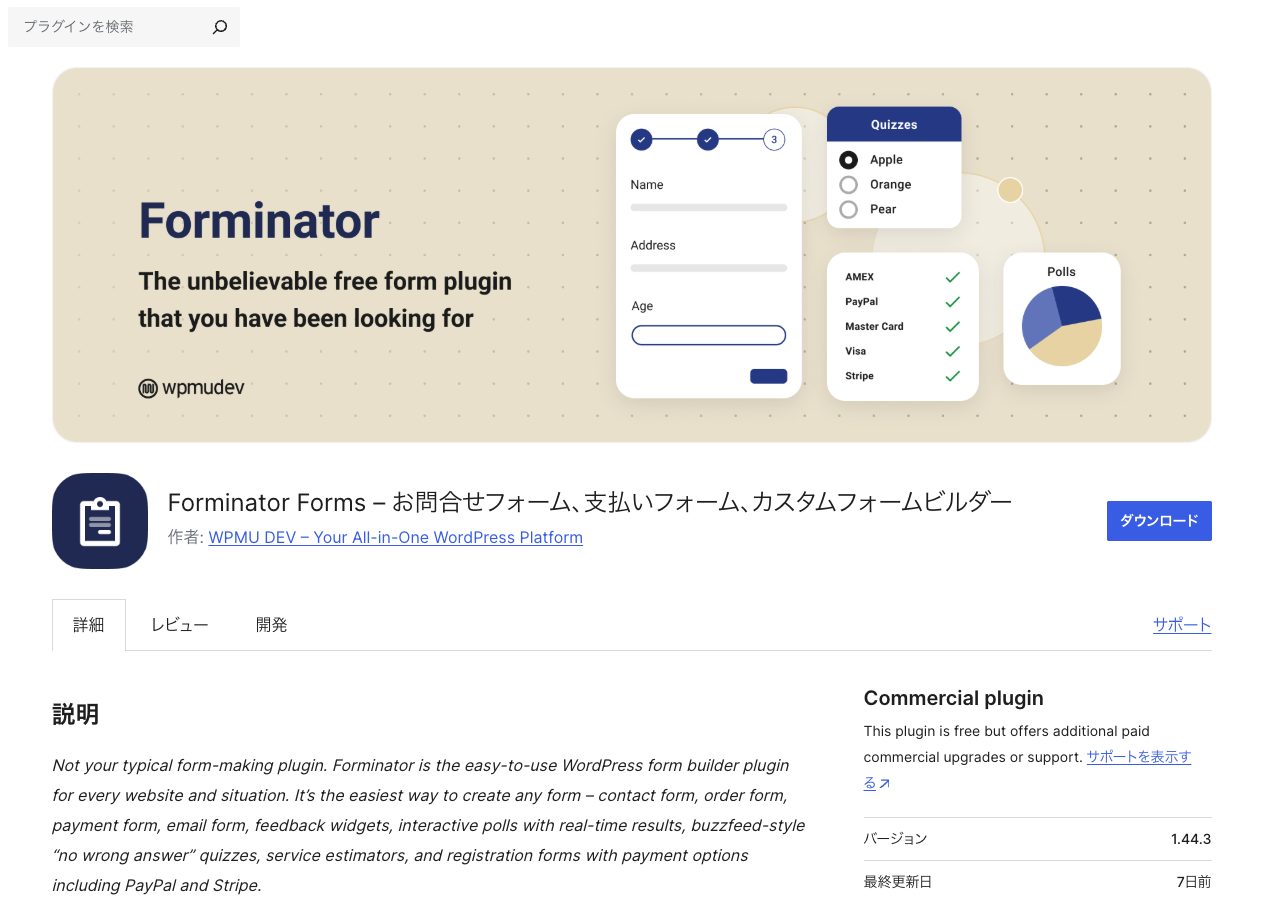The image size is (1280, 897).
Task: Click the 最終更新日 value 7日前
Action: 1194,882
